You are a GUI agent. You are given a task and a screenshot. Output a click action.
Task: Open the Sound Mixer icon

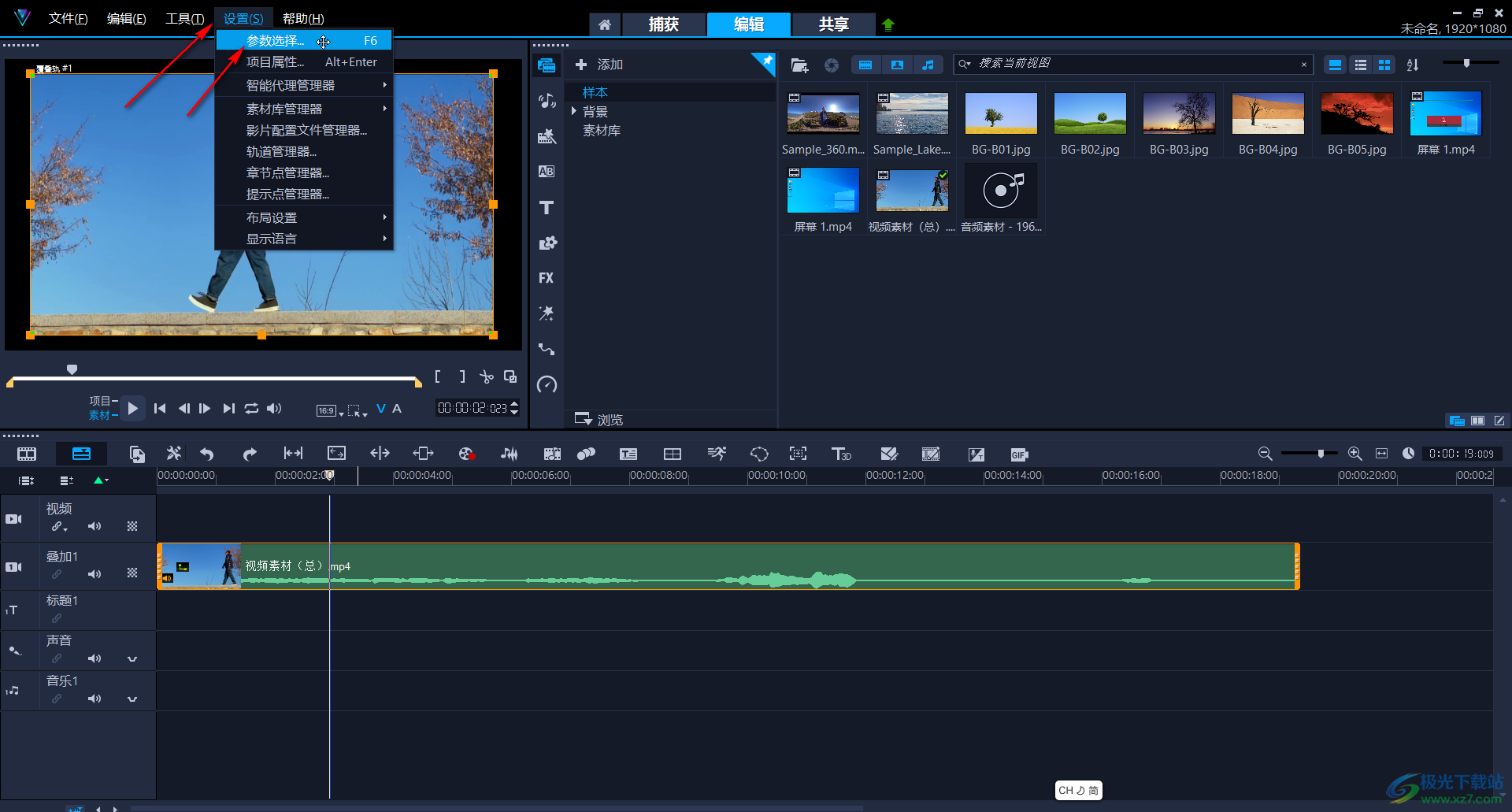[510, 454]
